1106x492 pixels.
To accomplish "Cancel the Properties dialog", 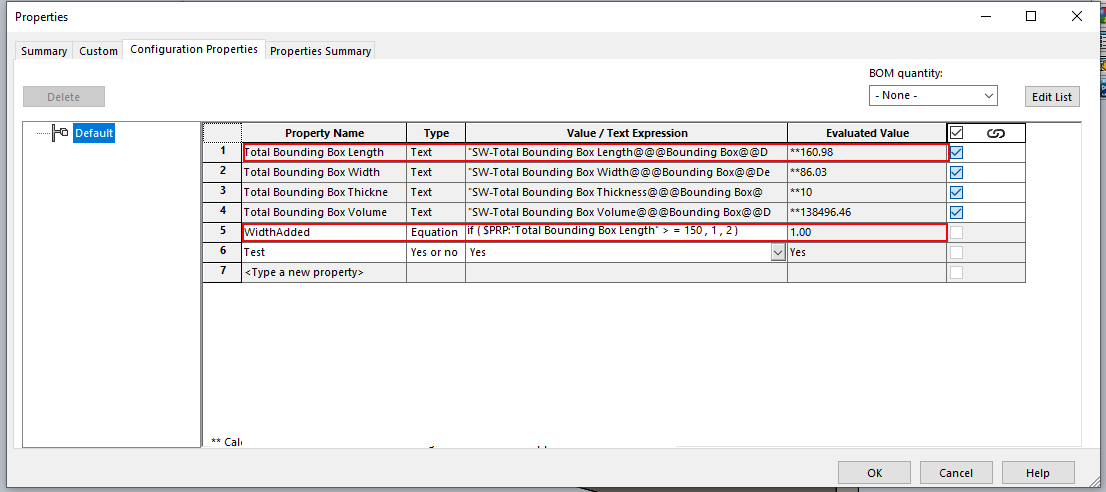I will pos(956,473).
